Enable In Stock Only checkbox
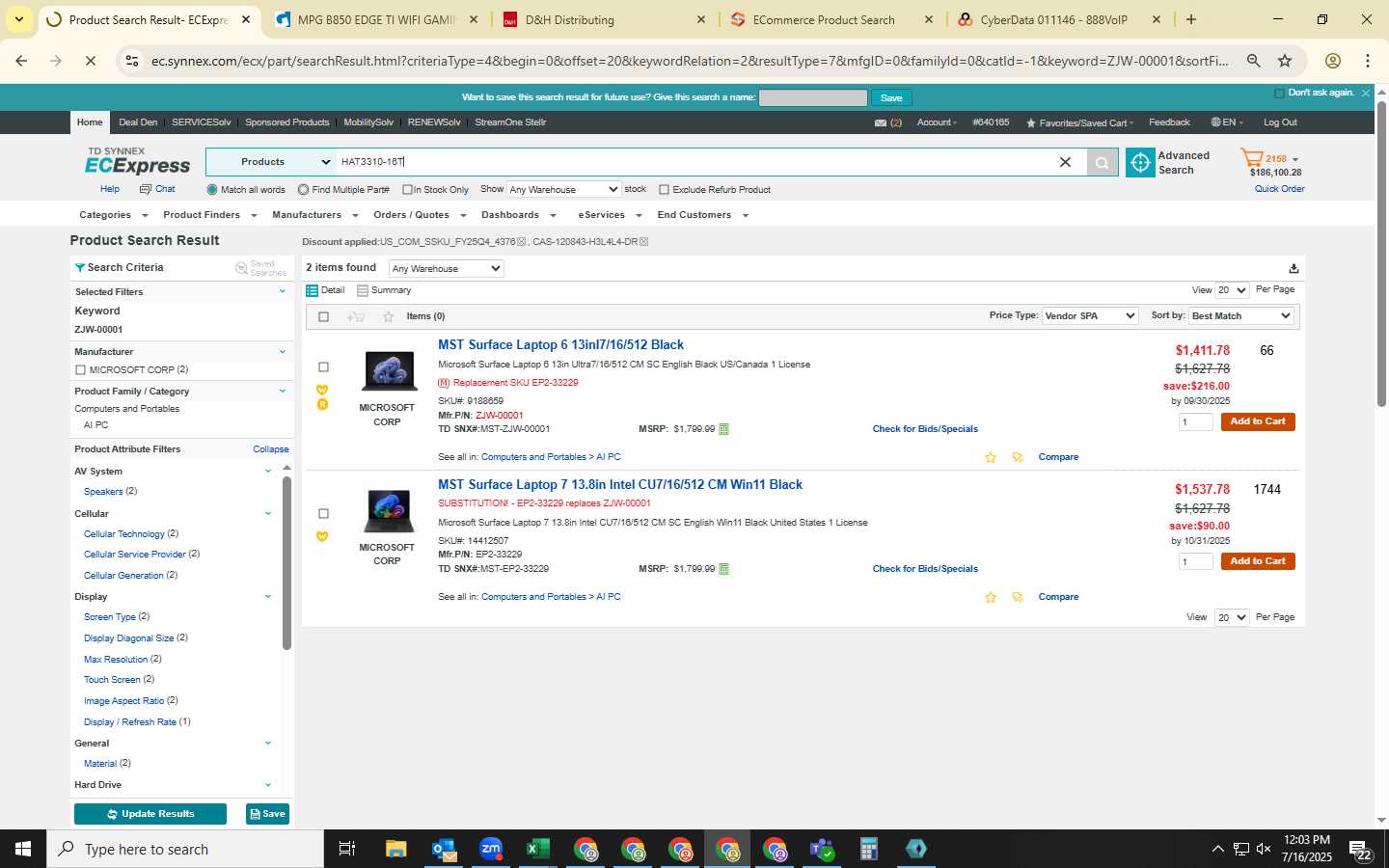Screen dimensions: 1389x868 (407, 190)
